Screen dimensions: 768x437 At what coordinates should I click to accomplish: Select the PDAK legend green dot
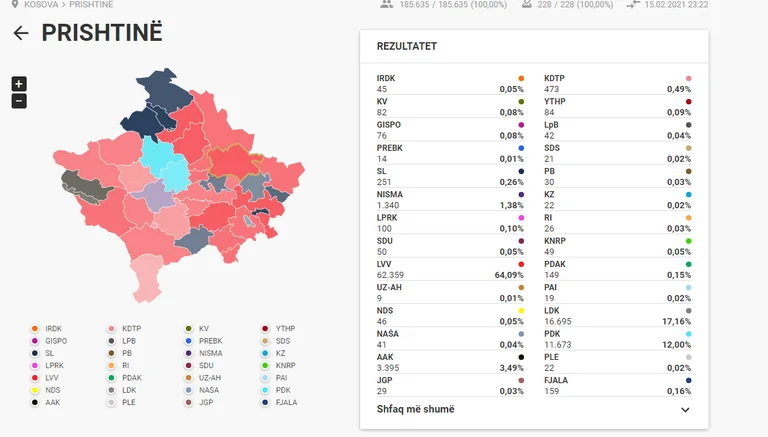[x=112, y=378]
